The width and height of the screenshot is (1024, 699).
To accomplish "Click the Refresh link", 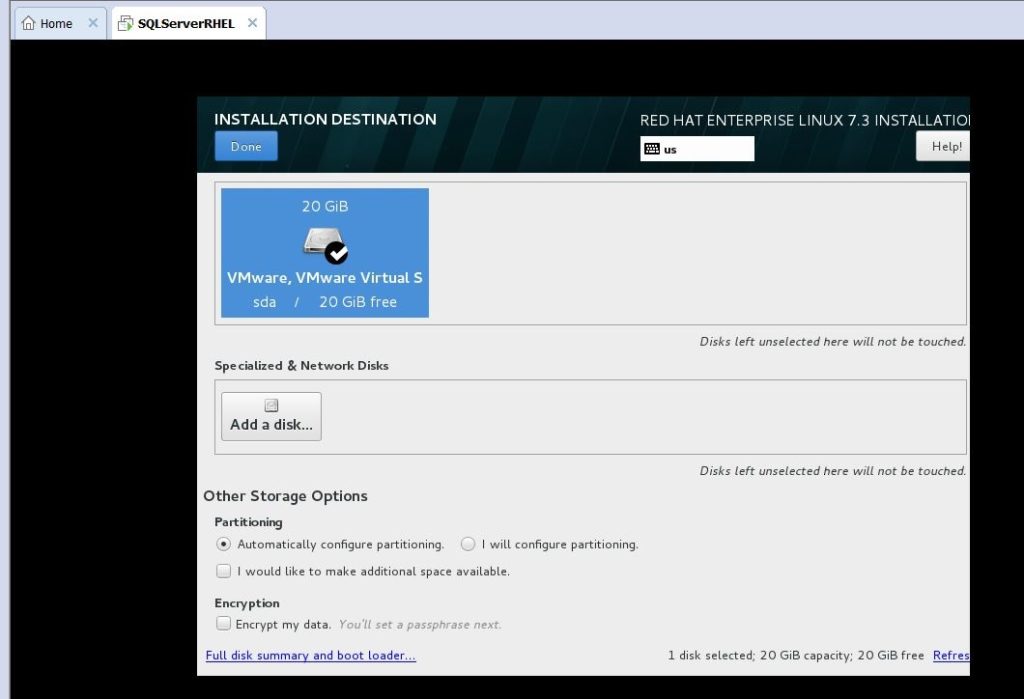I will pos(951,656).
